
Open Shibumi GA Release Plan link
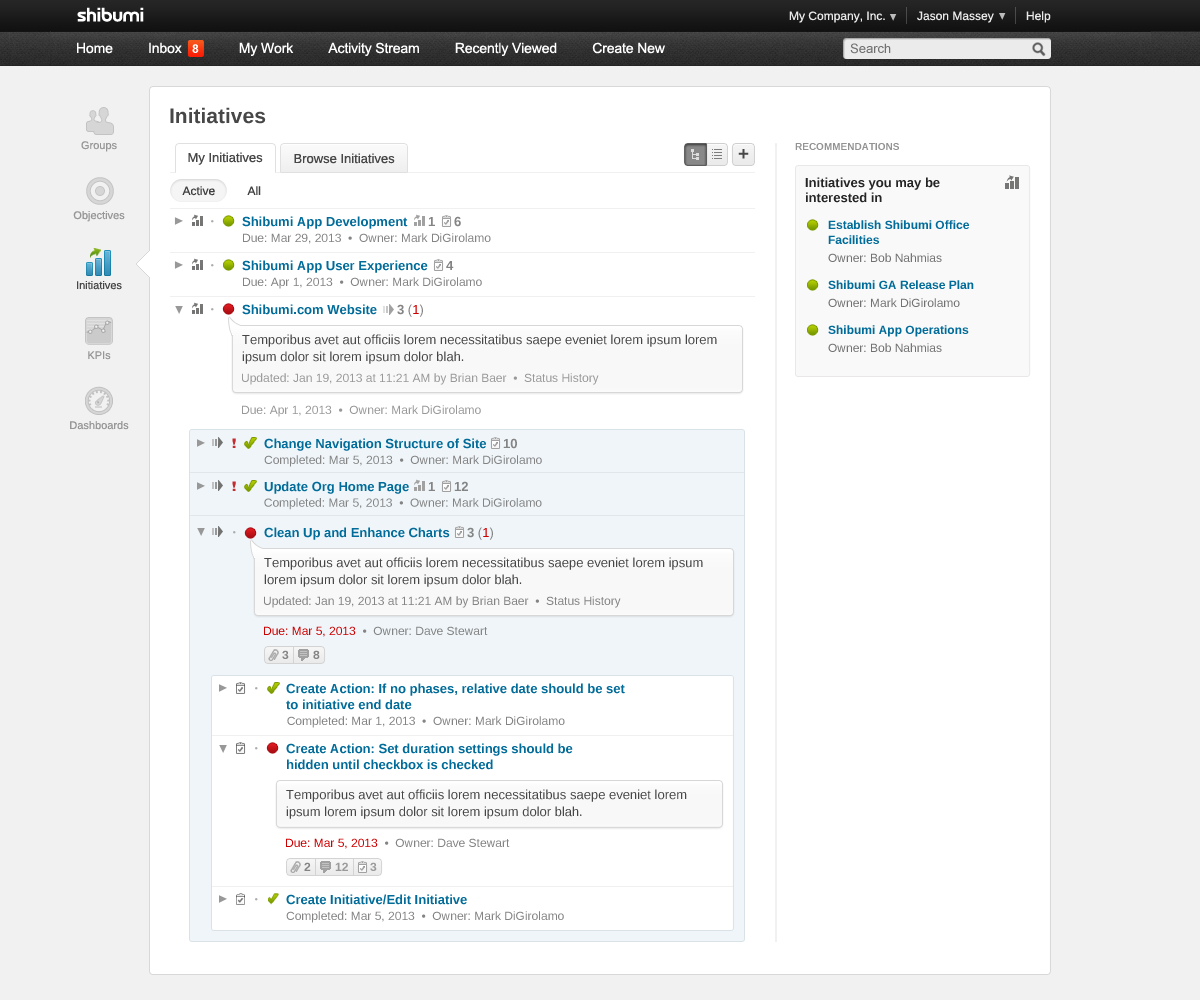901,285
